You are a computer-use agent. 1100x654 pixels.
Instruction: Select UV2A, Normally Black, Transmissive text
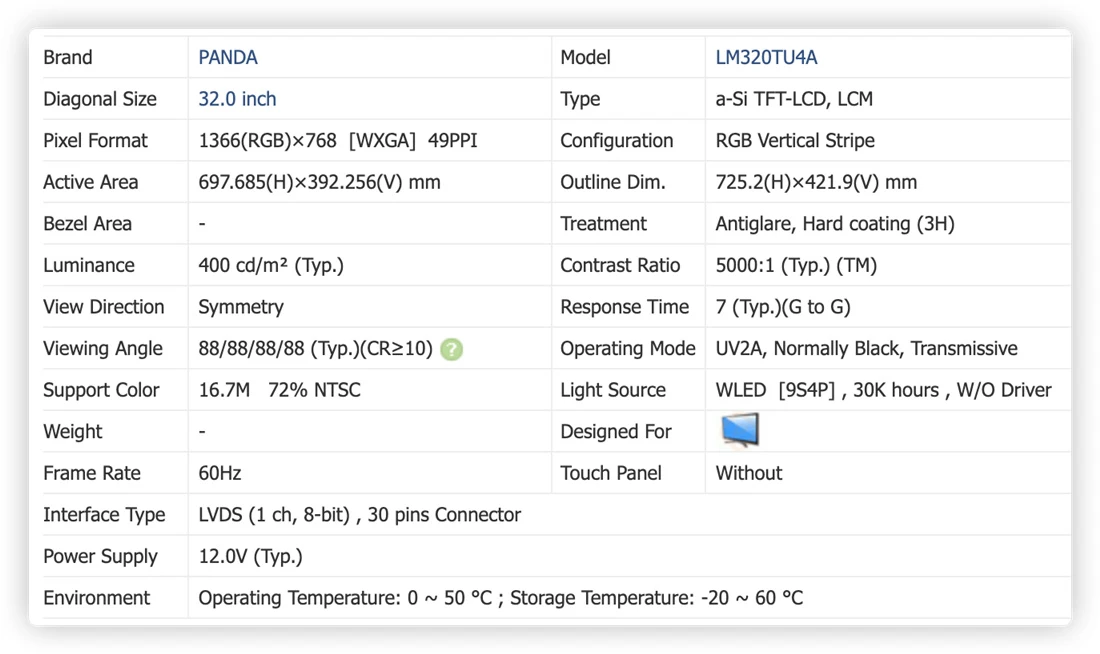point(866,349)
